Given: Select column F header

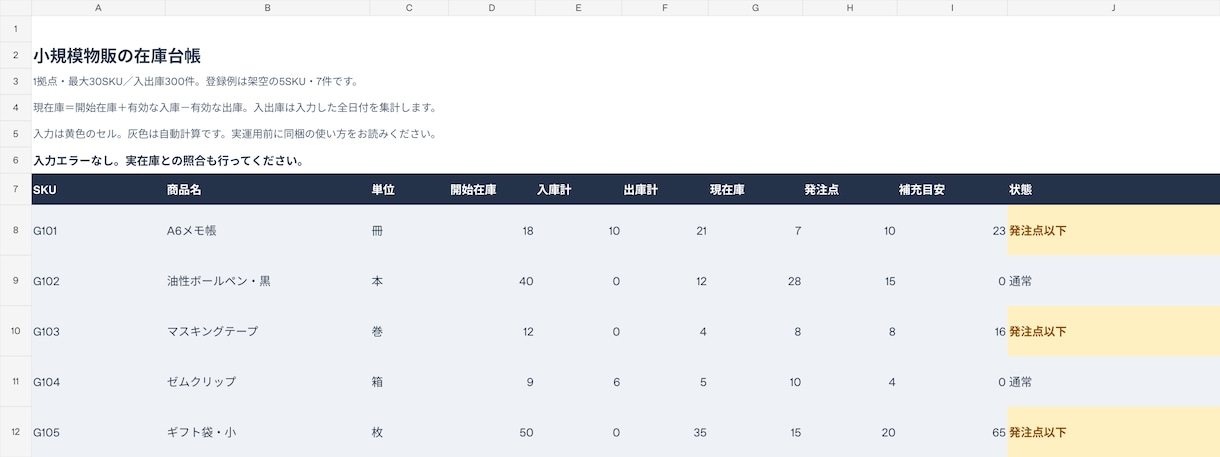Looking at the screenshot, I should pyautogui.click(x=665, y=8).
